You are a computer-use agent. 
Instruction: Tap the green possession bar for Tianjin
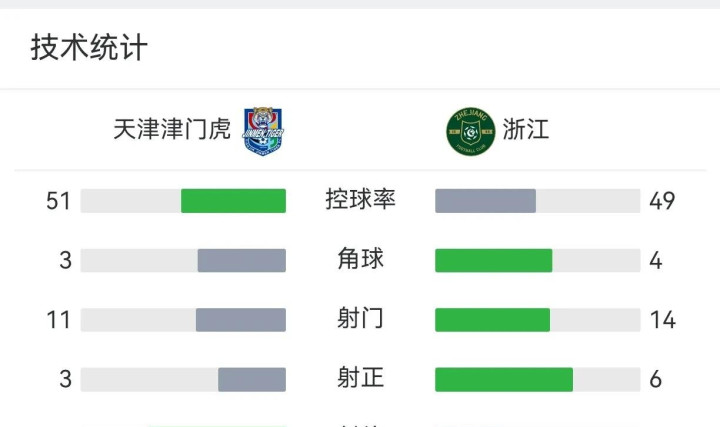pyautogui.click(x=233, y=201)
